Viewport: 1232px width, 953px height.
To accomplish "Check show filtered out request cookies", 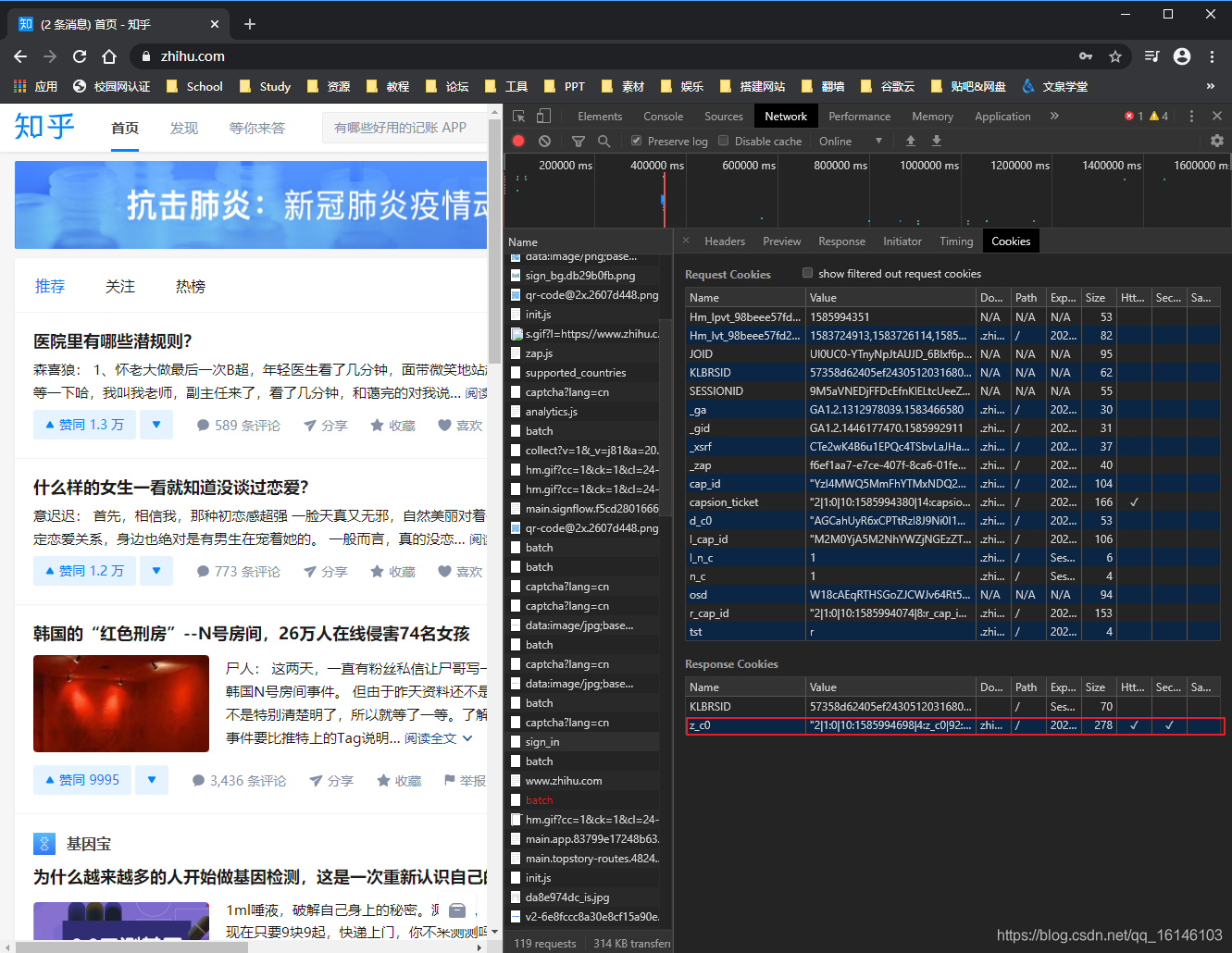I will 807,273.
